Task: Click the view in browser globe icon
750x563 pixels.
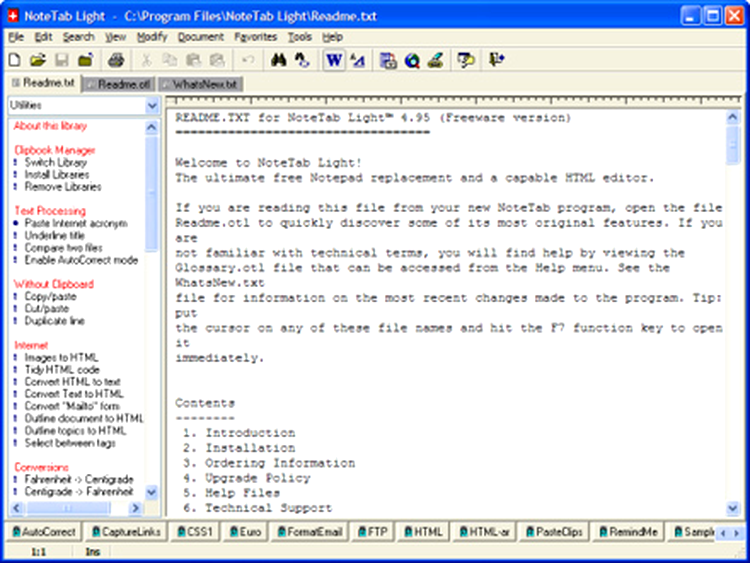Action: (412, 60)
